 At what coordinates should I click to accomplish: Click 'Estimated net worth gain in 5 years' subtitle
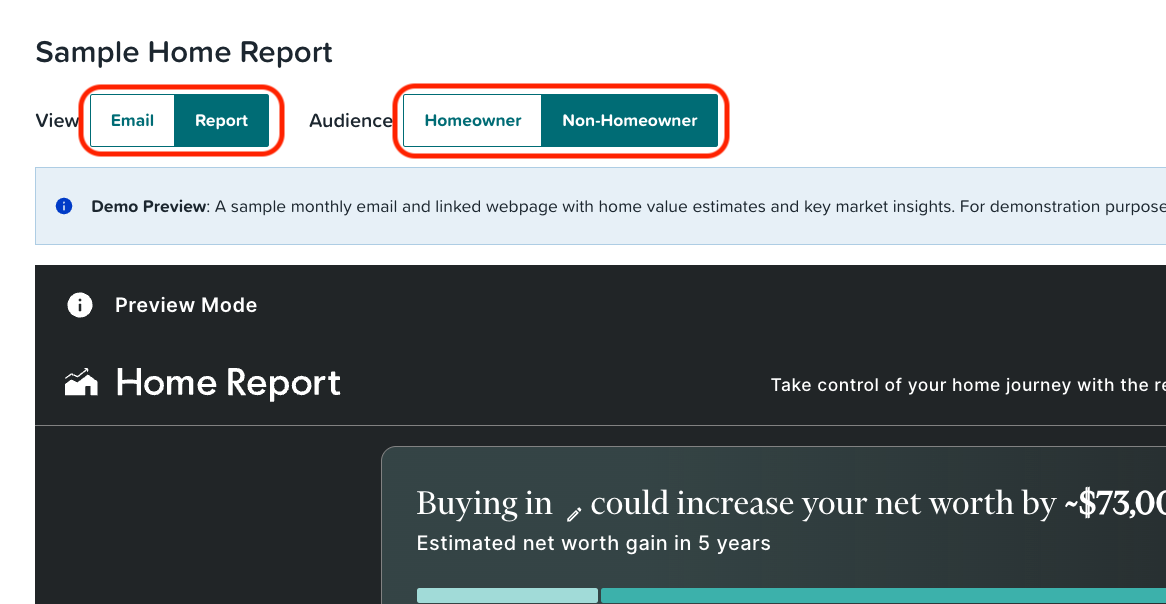coord(593,544)
